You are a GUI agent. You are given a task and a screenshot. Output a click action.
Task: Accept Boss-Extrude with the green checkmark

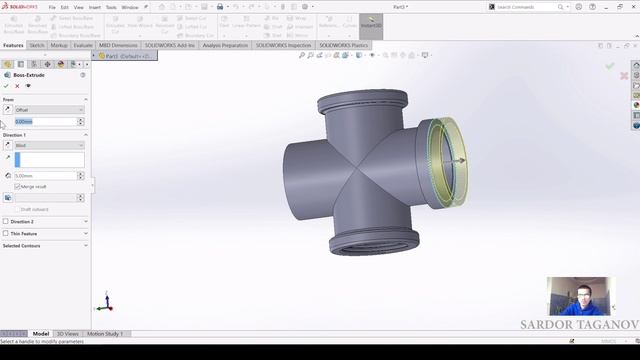coord(6,86)
